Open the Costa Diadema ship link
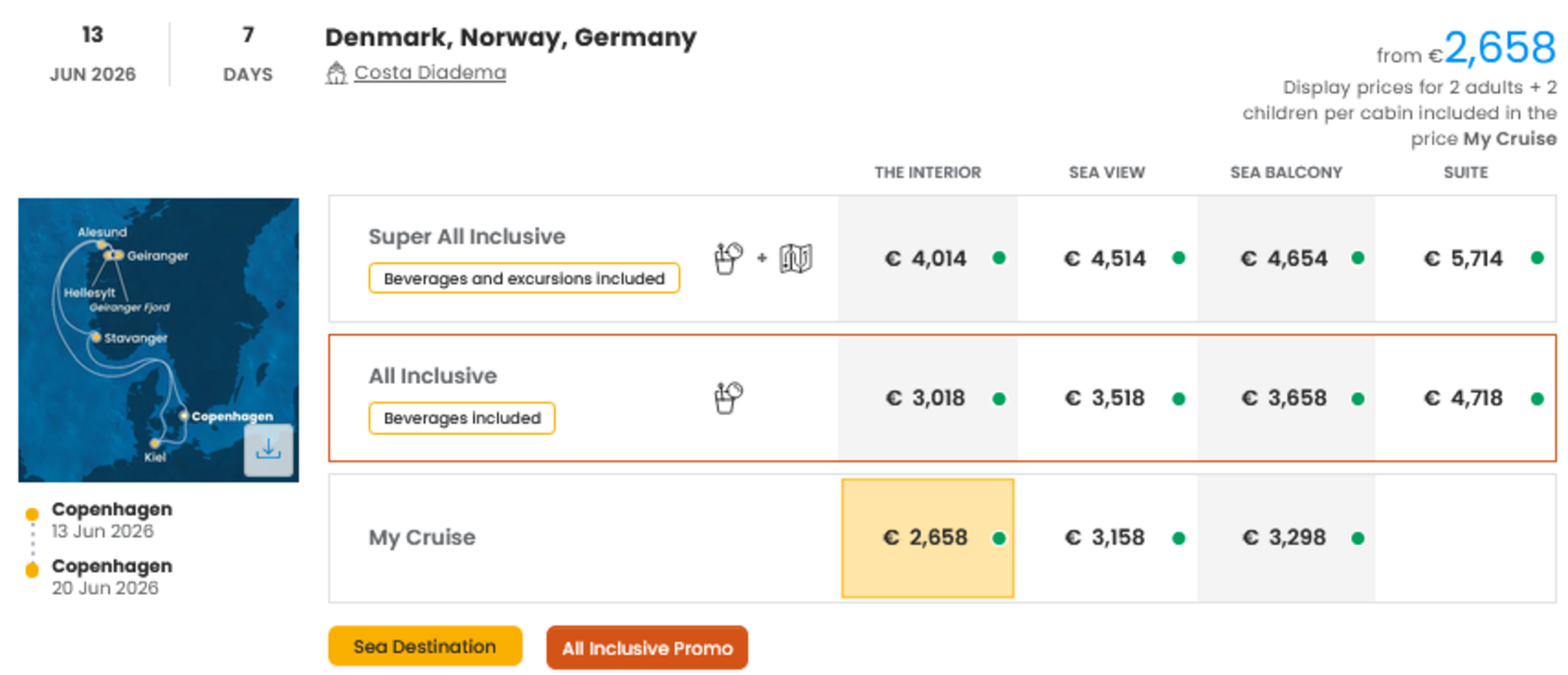1568x675 pixels. click(429, 73)
